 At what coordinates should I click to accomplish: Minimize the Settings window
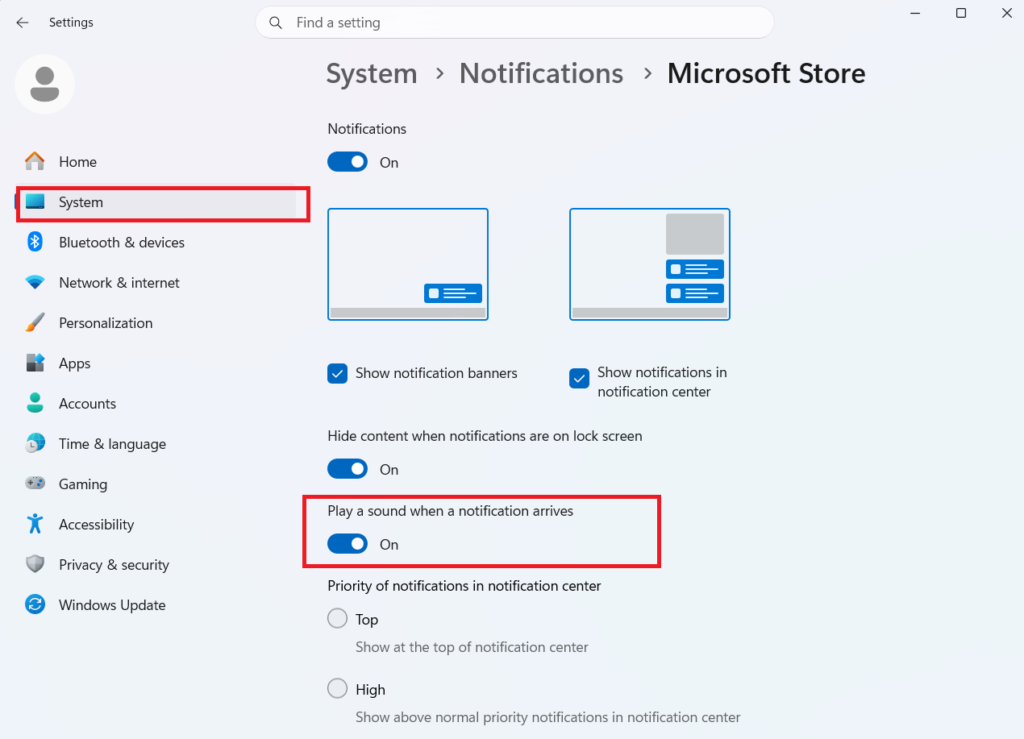pyautogui.click(x=915, y=13)
